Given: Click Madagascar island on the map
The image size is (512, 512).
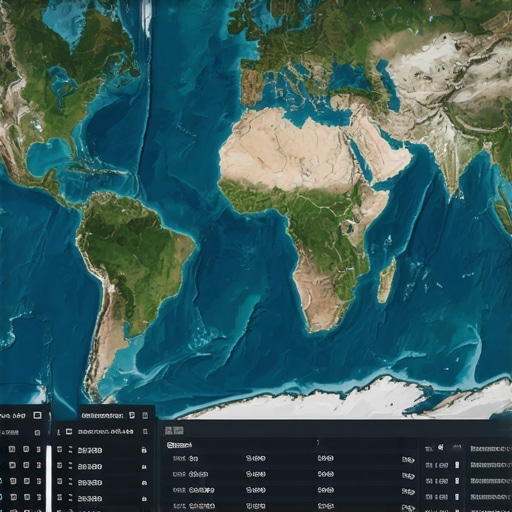Looking at the screenshot, I should [387, 280].
